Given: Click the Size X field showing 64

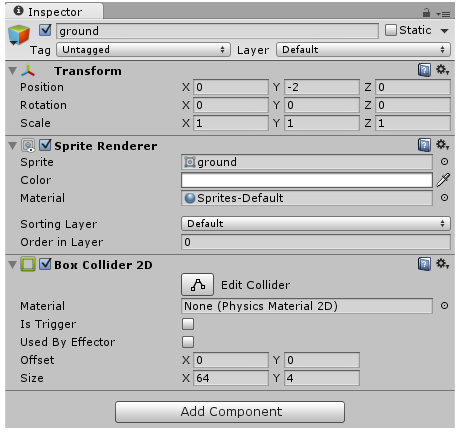Looking at the screenshot, I should tap(231, 378).
